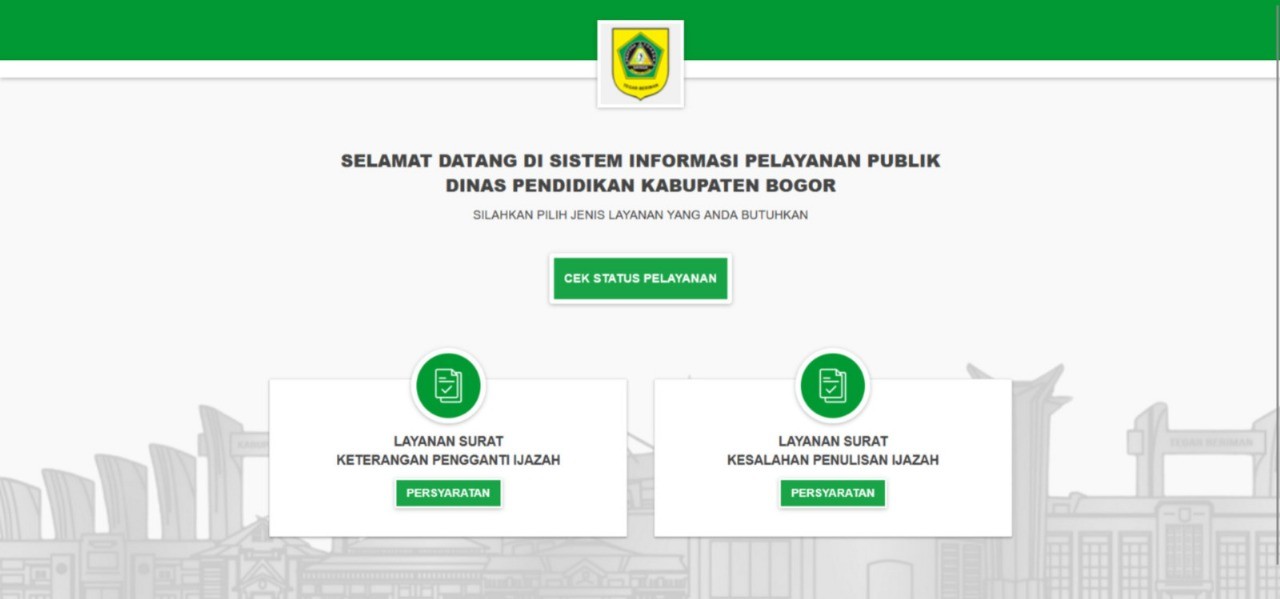Click the green document-check icon above Layanan Surat Keterangan Pengganti Ijazah

point(449,386)
